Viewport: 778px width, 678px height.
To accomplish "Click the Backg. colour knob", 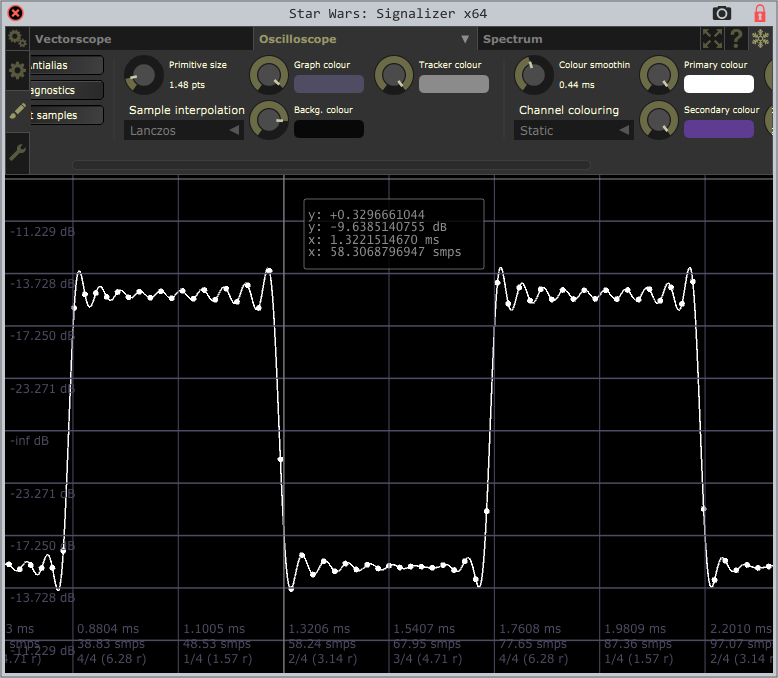I will pyautogui.click(x=268, y=120).
